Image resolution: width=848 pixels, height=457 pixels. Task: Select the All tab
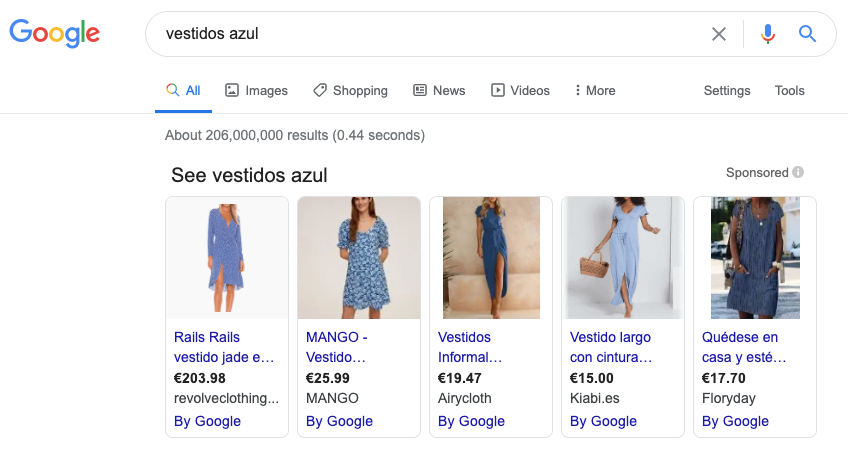click(x=183, y=90)
